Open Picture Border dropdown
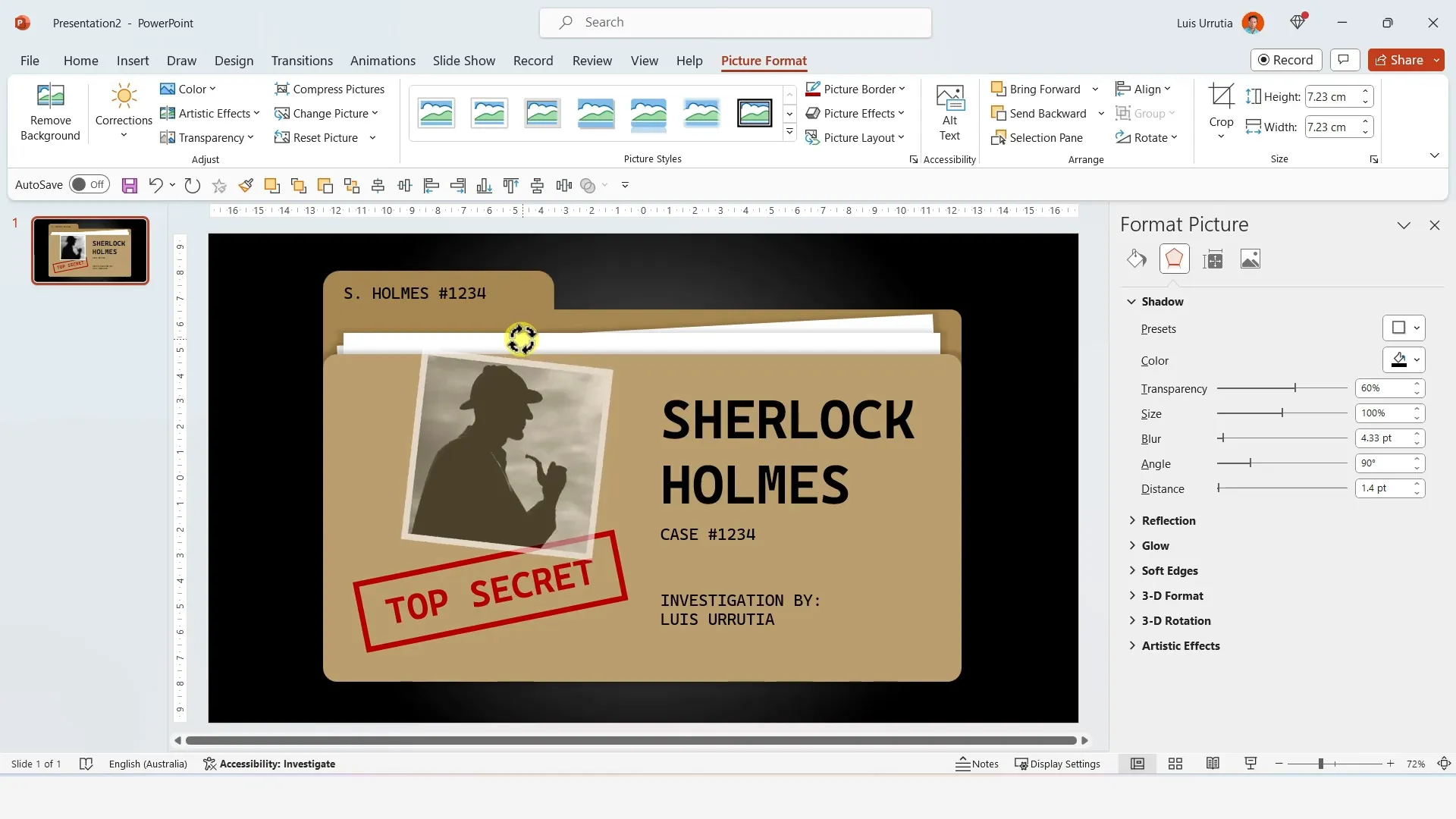The height and width of the screenshot is (819, 1456). click(855, 89)
